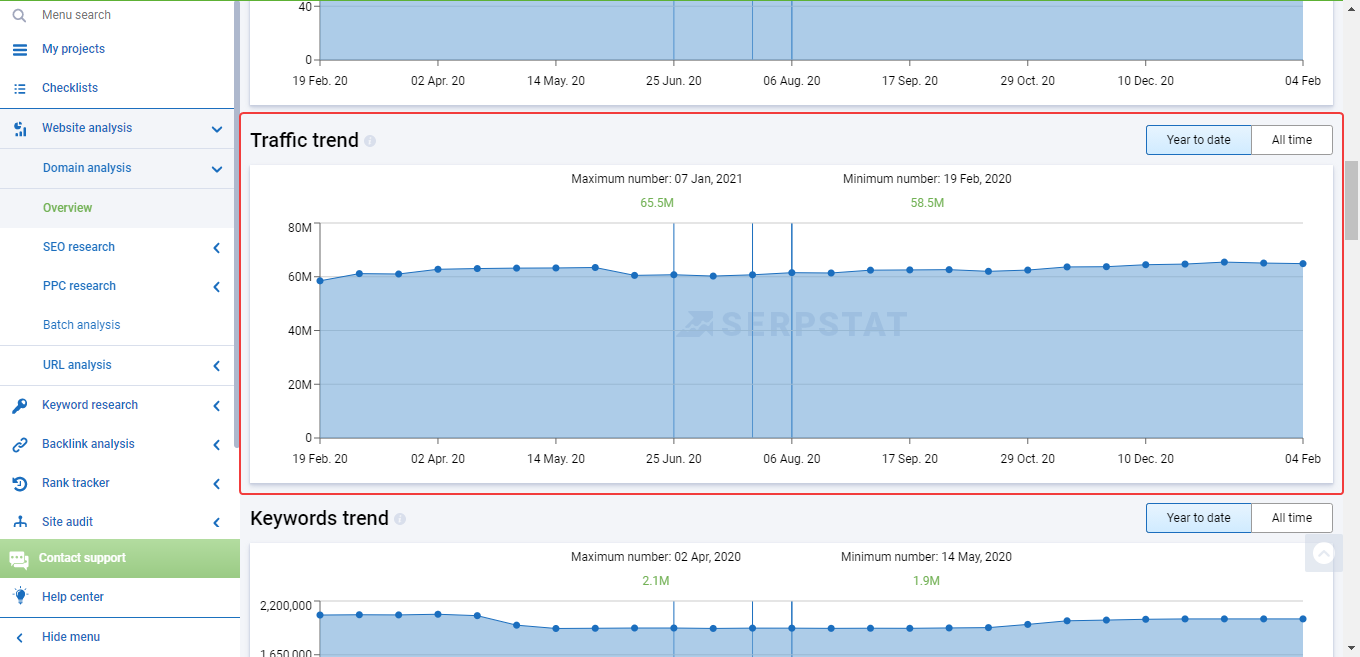Open My projects from the sidebar icon

pos(20,48)
